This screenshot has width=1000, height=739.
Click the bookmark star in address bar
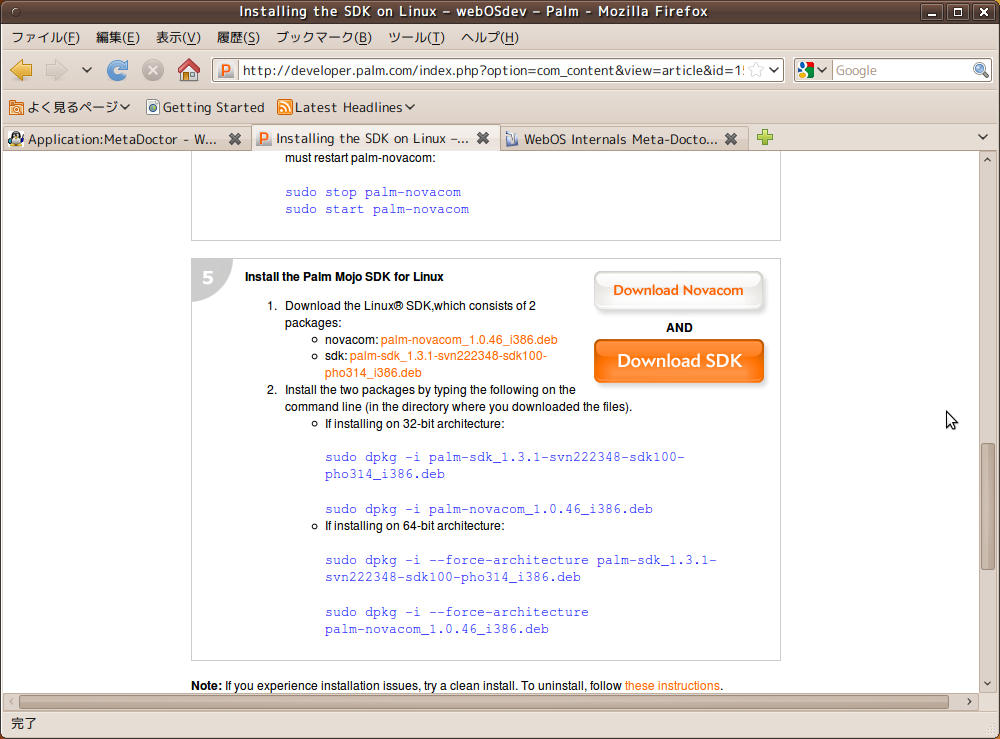(x=757, y=70)
